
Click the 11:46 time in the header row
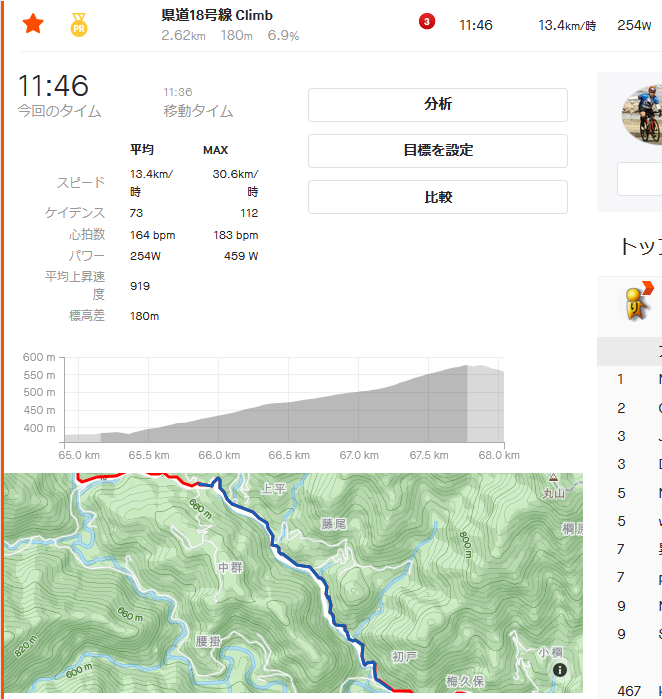[x=476, y=25]
